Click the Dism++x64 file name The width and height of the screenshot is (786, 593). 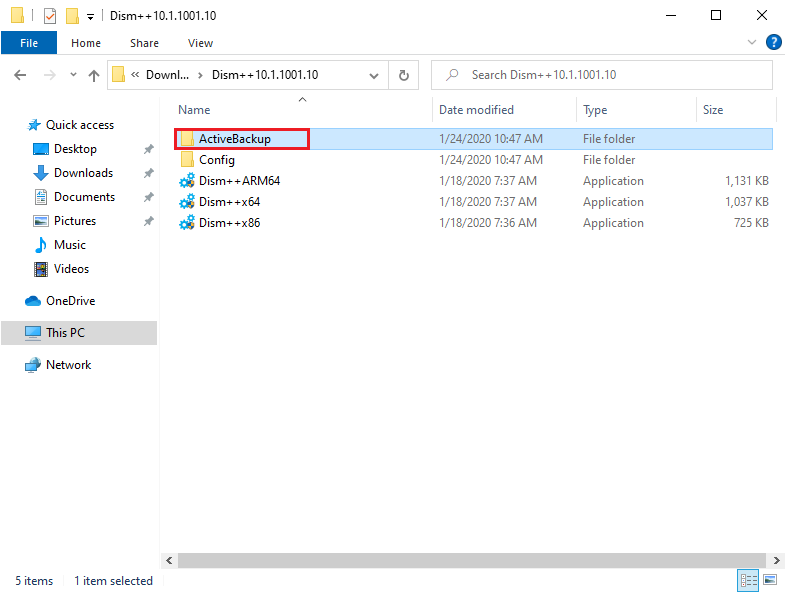coord(230,202)
